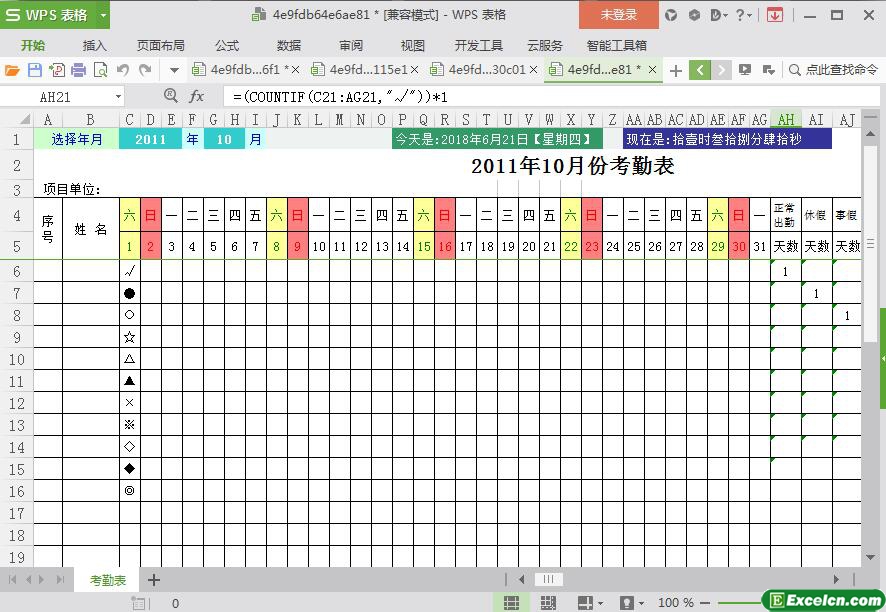
Task: Open Print Preview from the quick toolbar
Action: click(101, 70)
